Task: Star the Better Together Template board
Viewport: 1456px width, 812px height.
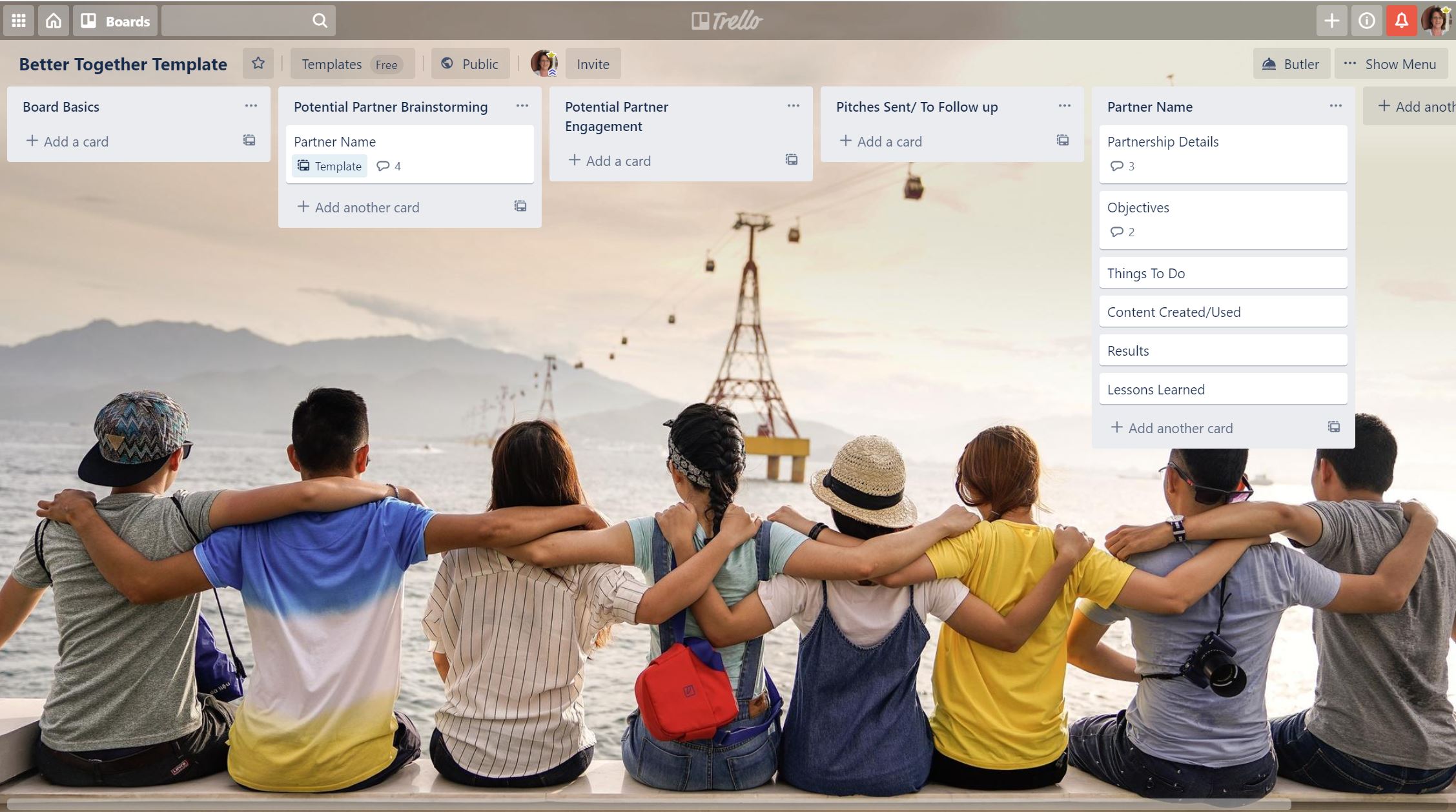Action: [x=258, y=63]
